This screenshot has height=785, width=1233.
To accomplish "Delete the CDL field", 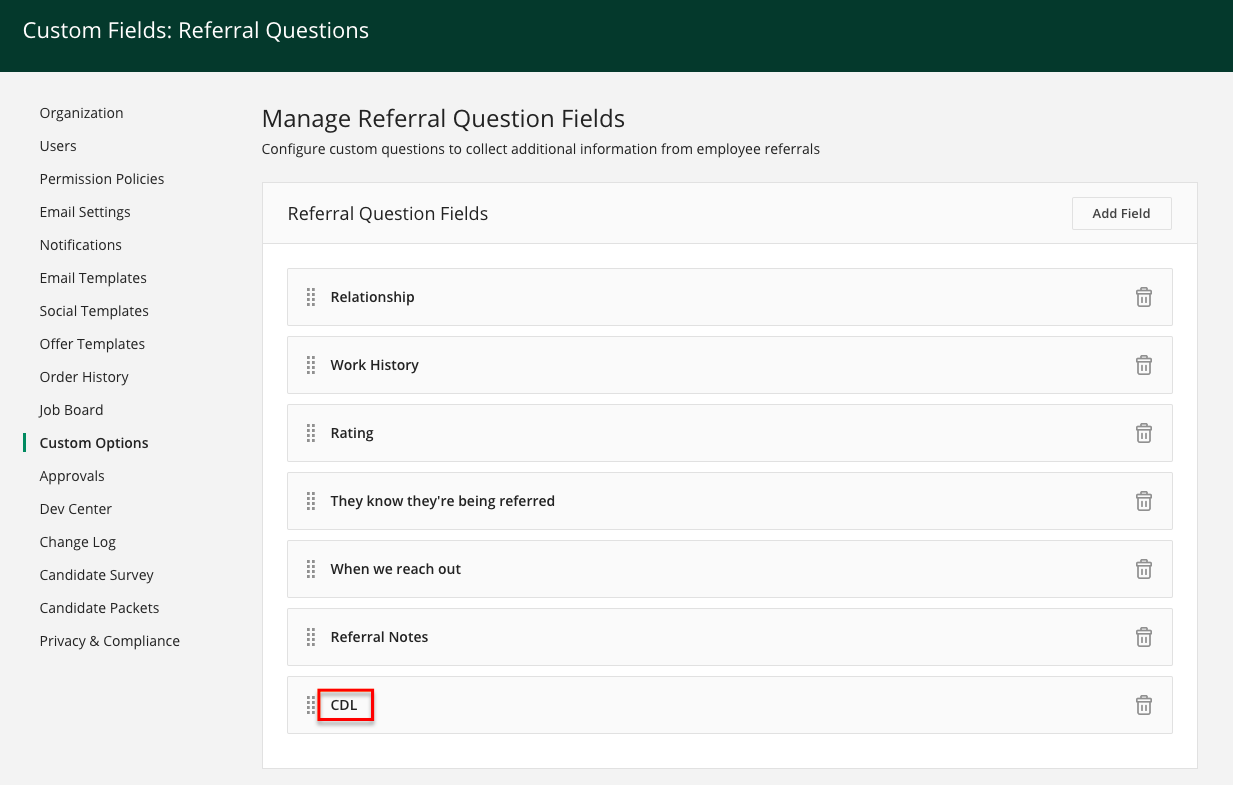I will pyautogui.click(x=1144, y=705).
